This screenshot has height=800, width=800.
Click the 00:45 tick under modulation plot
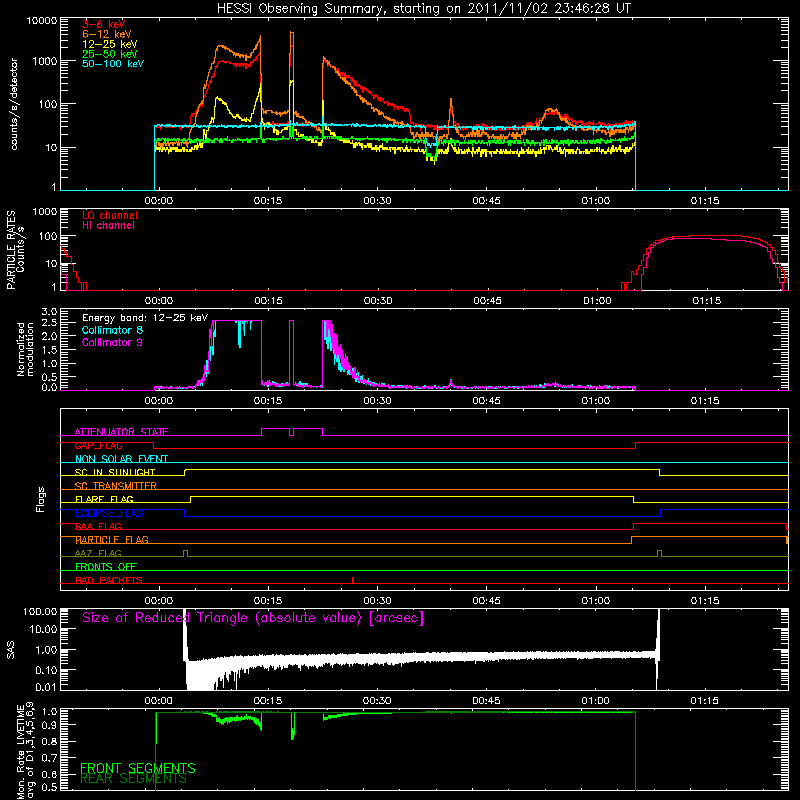(486, 401)
